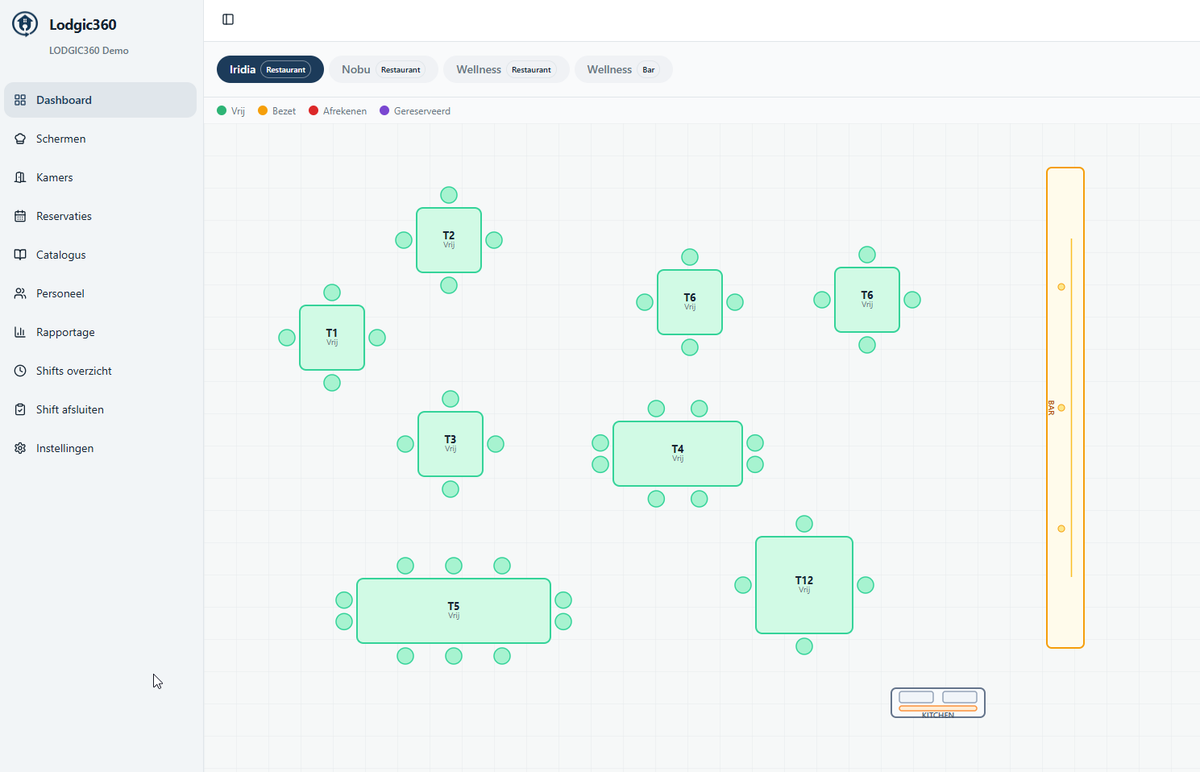This screenshot has width=1200, height=772.
Task: Click the purple Gereserveerd legend dot
Action: (x=384, y=111)
